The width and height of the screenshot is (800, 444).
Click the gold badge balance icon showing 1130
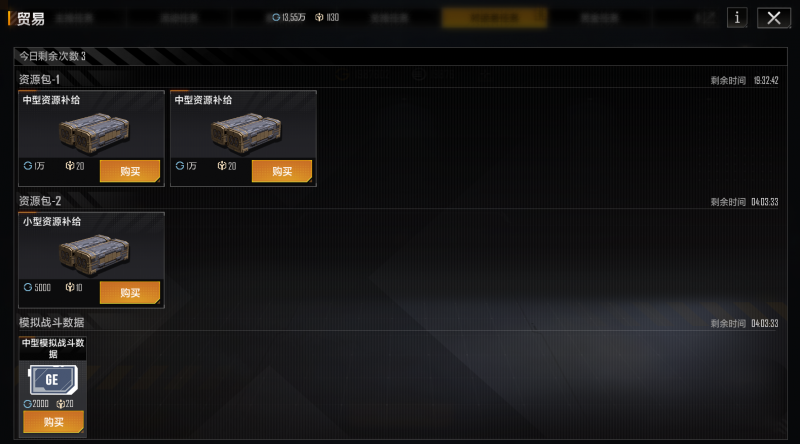click(x=319, y=17)
